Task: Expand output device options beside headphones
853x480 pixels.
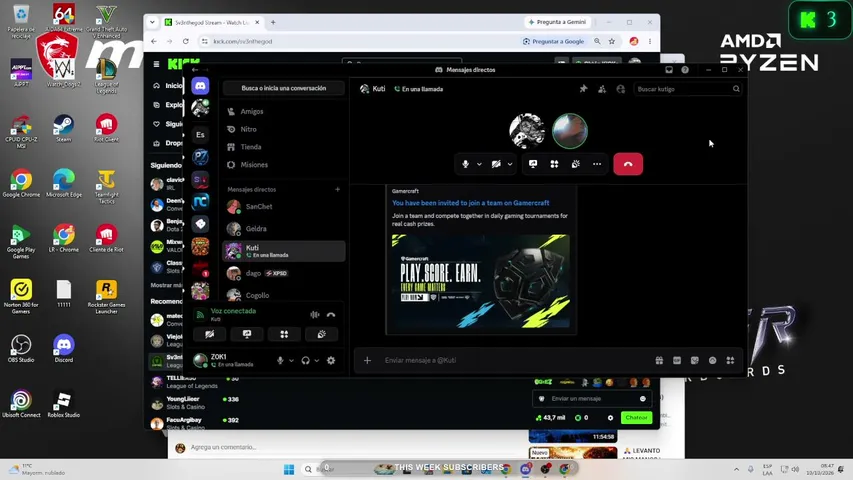Action: [317, 360]
